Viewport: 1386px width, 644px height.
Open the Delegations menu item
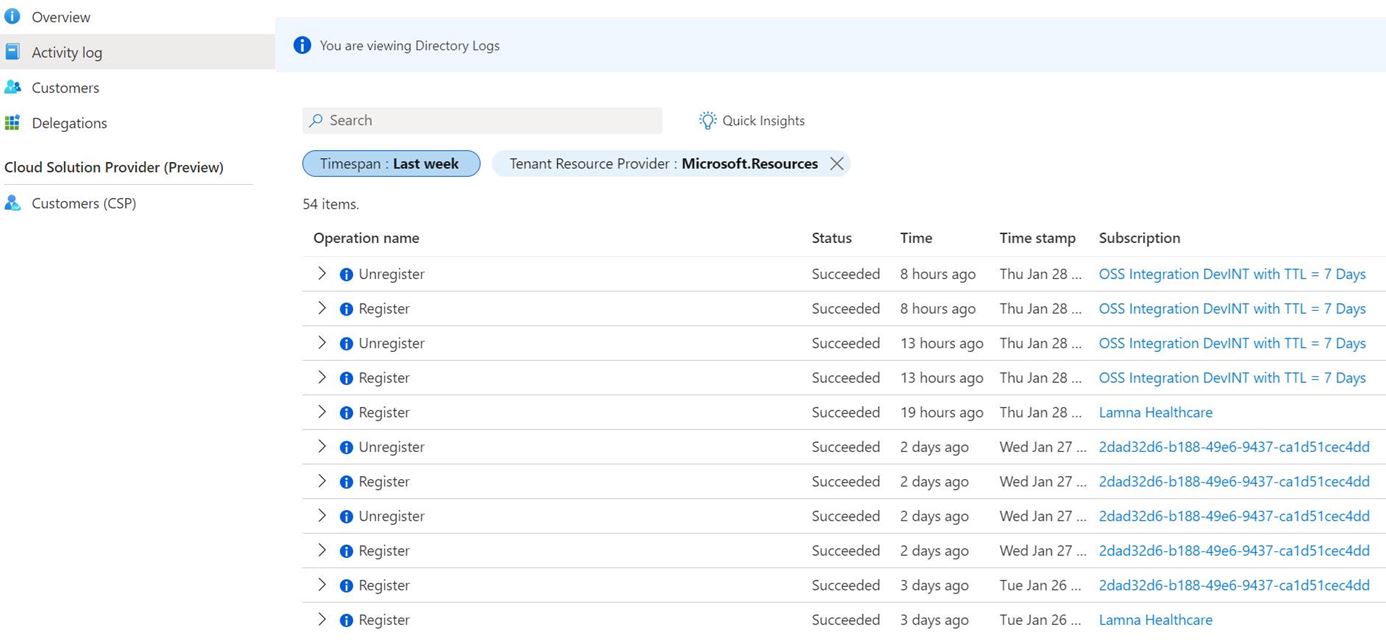69,123
